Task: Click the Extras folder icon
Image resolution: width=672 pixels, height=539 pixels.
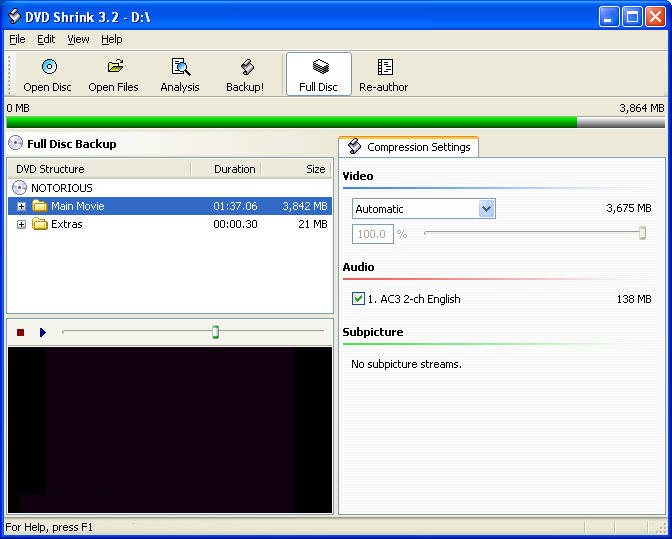Action: point(40,224)
